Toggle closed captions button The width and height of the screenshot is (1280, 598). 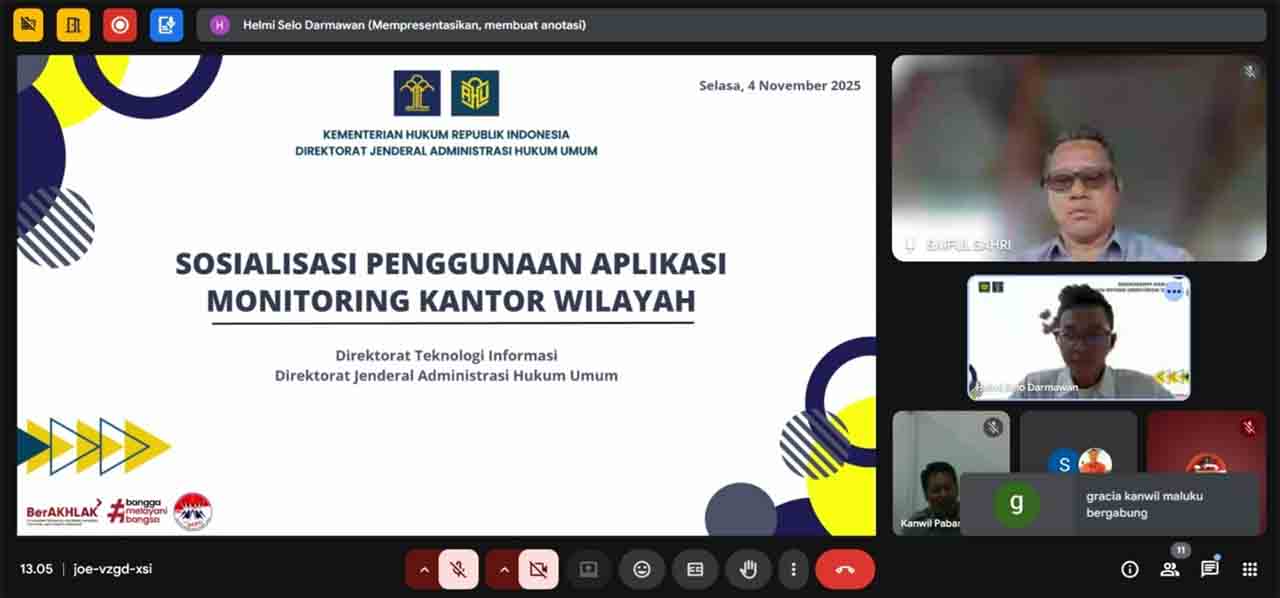695,569
